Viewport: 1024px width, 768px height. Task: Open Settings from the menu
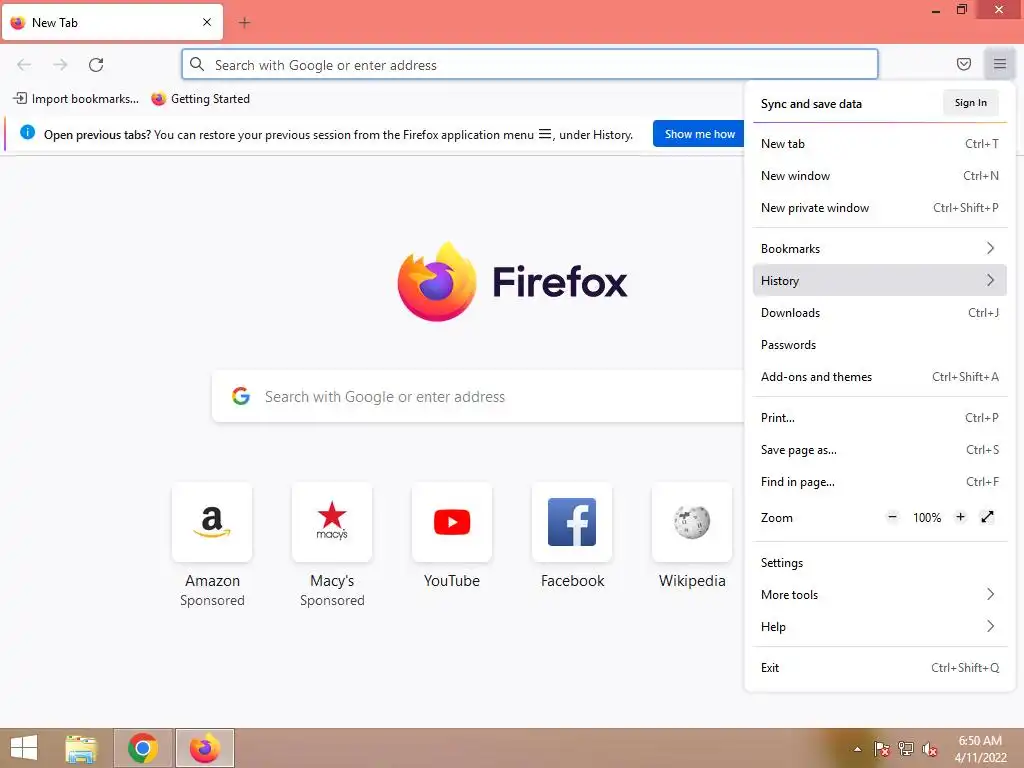point(880,563)
